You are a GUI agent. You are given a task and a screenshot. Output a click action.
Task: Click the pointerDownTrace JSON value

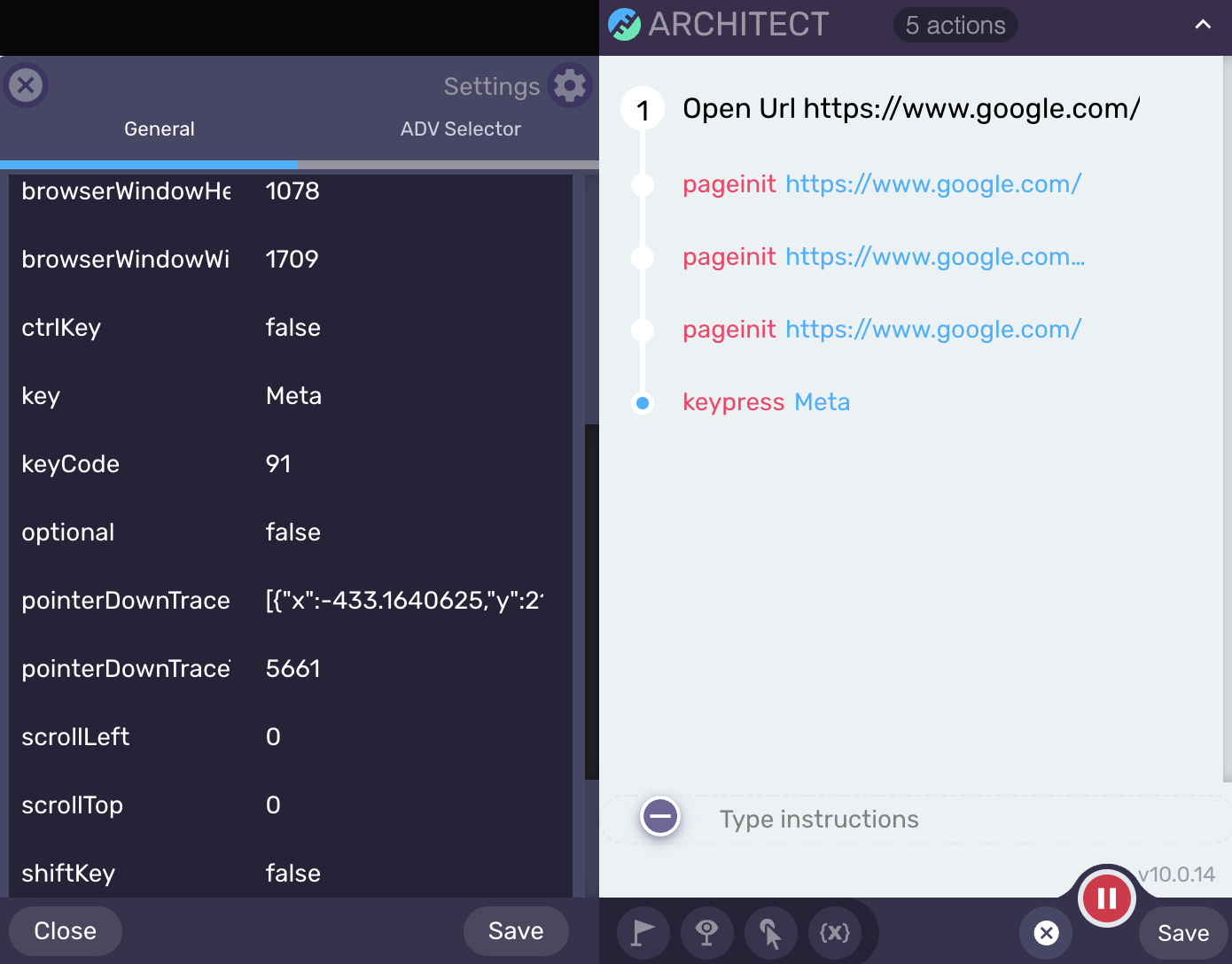pyautogui.click(x=404, y=601)
